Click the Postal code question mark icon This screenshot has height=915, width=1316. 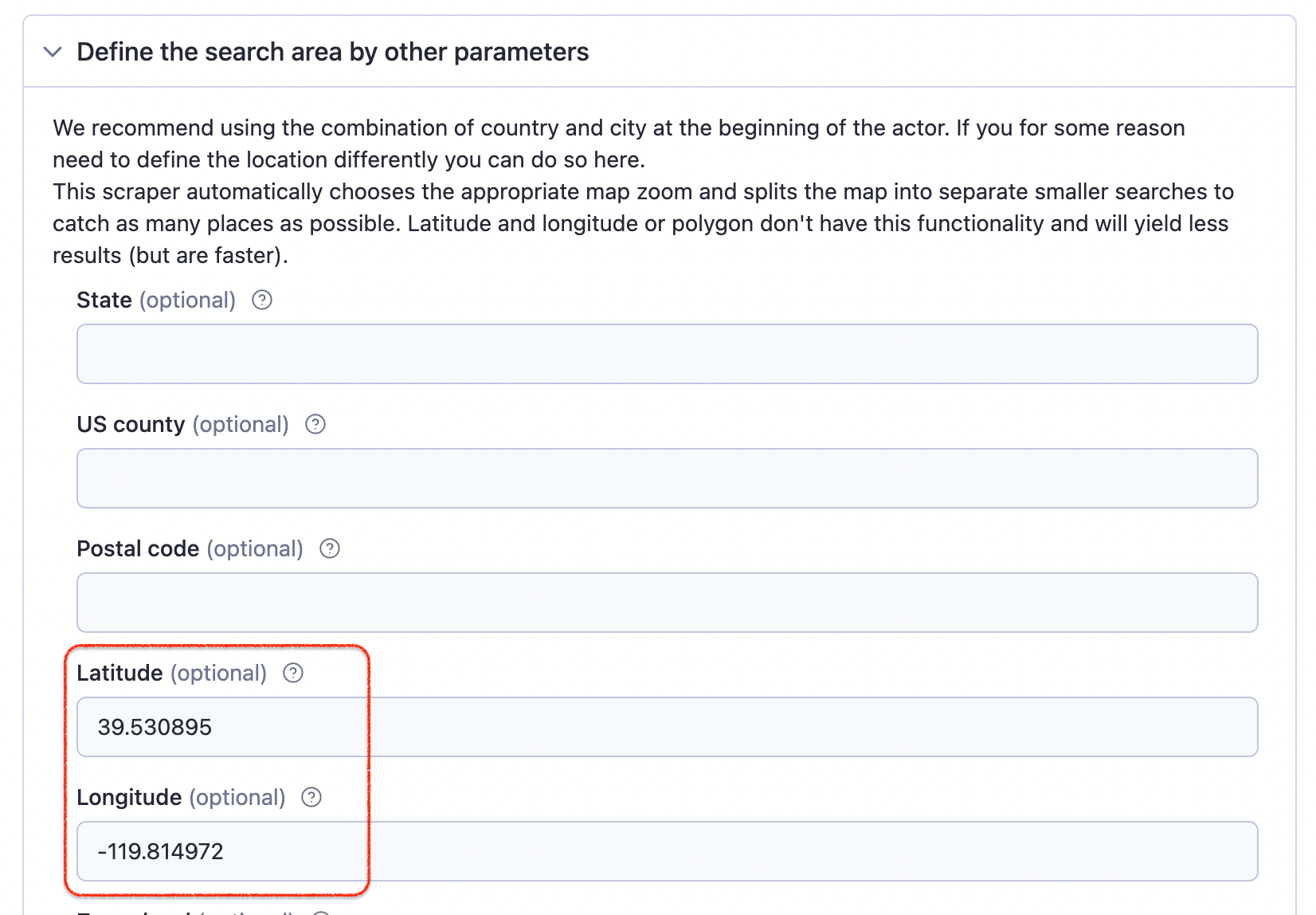coord(330,548)
